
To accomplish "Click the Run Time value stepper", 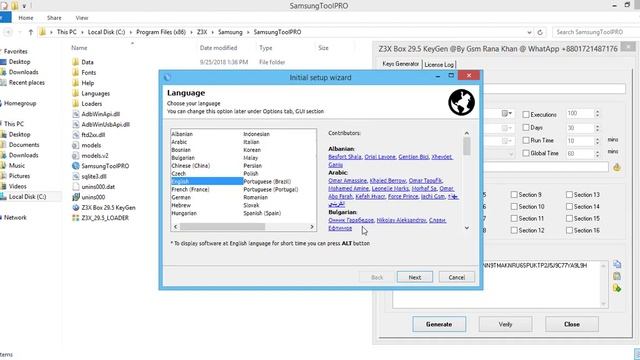I will tap(597, 141).
